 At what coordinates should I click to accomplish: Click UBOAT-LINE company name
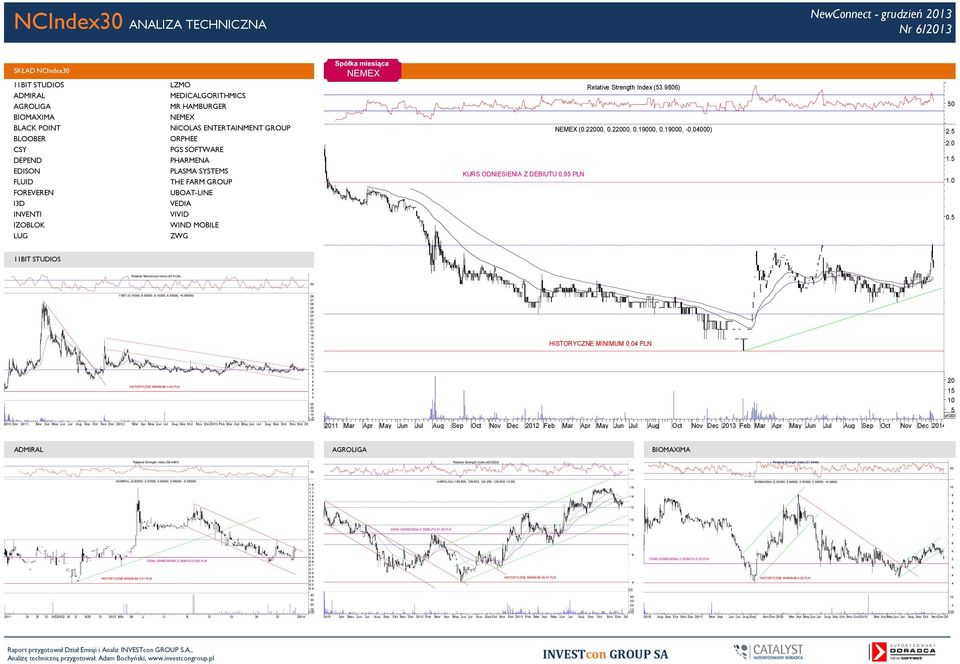coord(192,193)
